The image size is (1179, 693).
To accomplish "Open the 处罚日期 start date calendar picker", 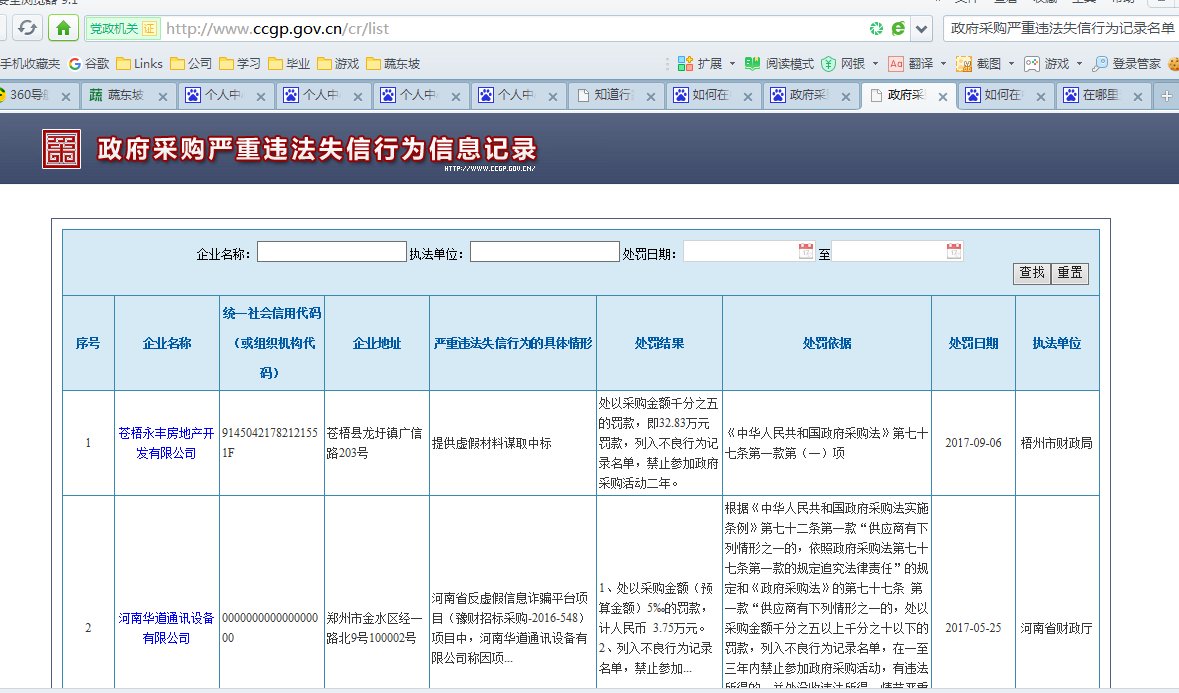I will 806,251.
